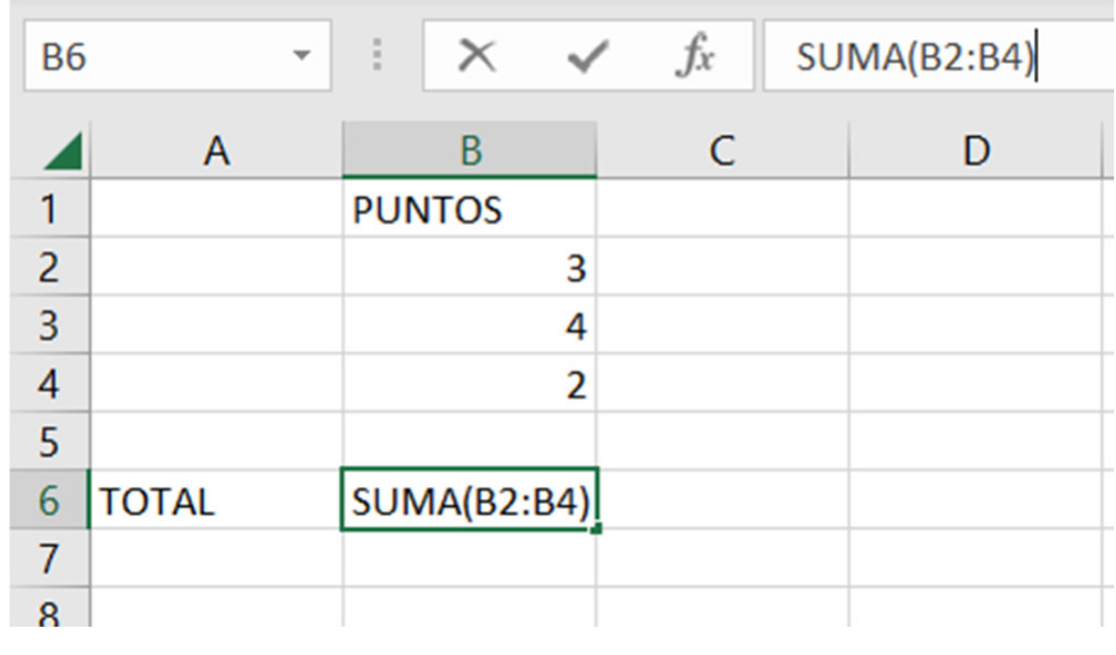Screen dimensions: 1116x655
Task: Select column A header
Action: pyautogui.click(x=216, y=151)
